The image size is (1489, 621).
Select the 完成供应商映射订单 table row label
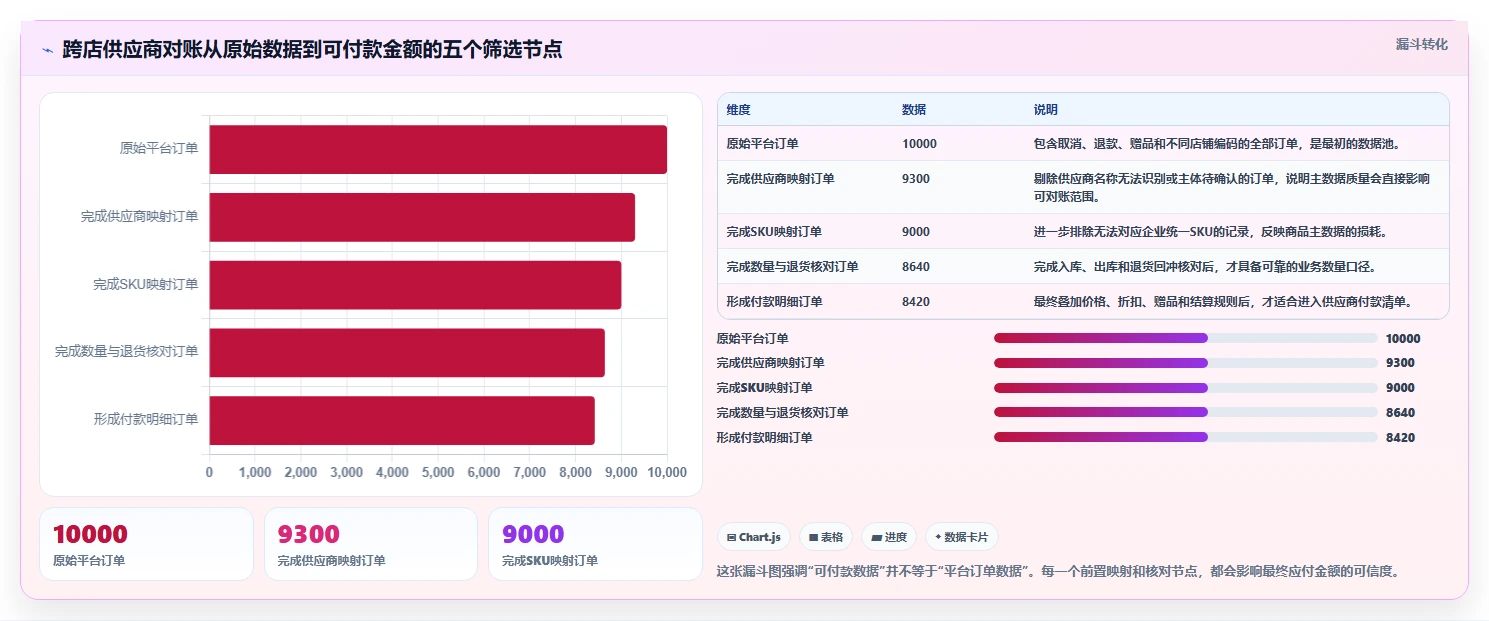pos(780,179)
